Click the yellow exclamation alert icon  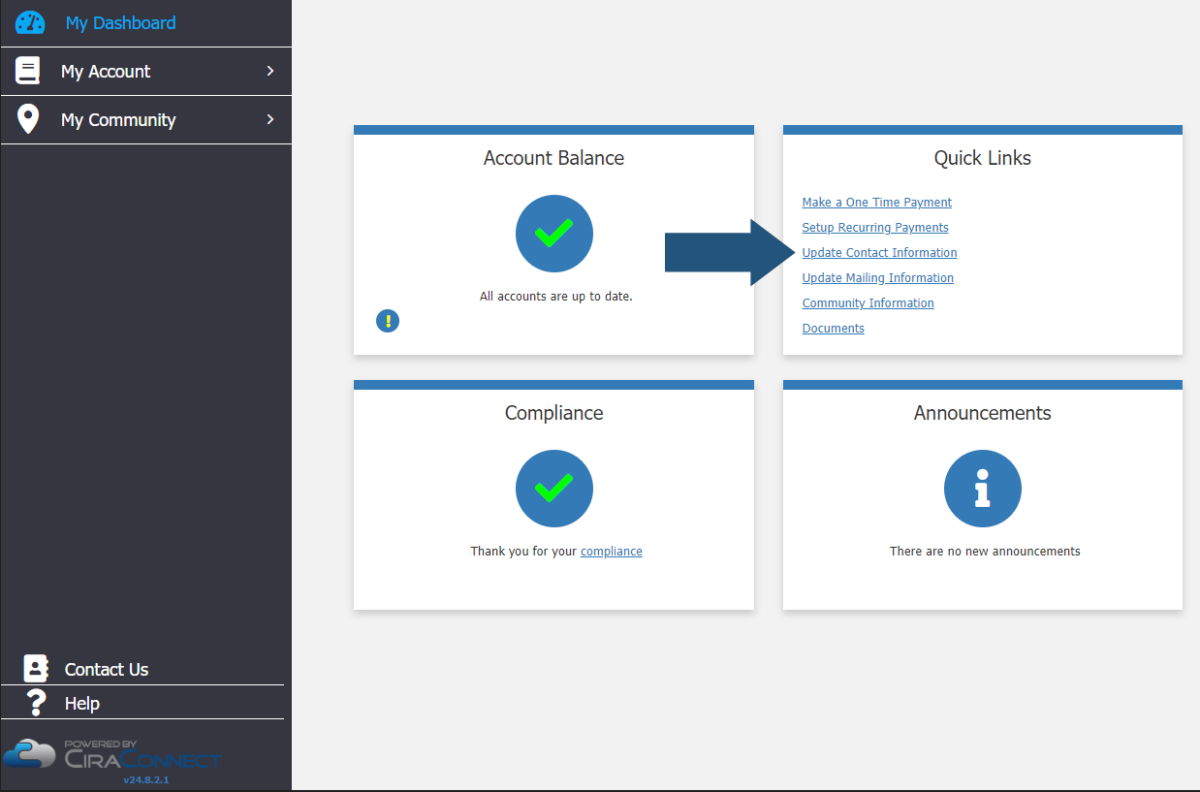387,321
